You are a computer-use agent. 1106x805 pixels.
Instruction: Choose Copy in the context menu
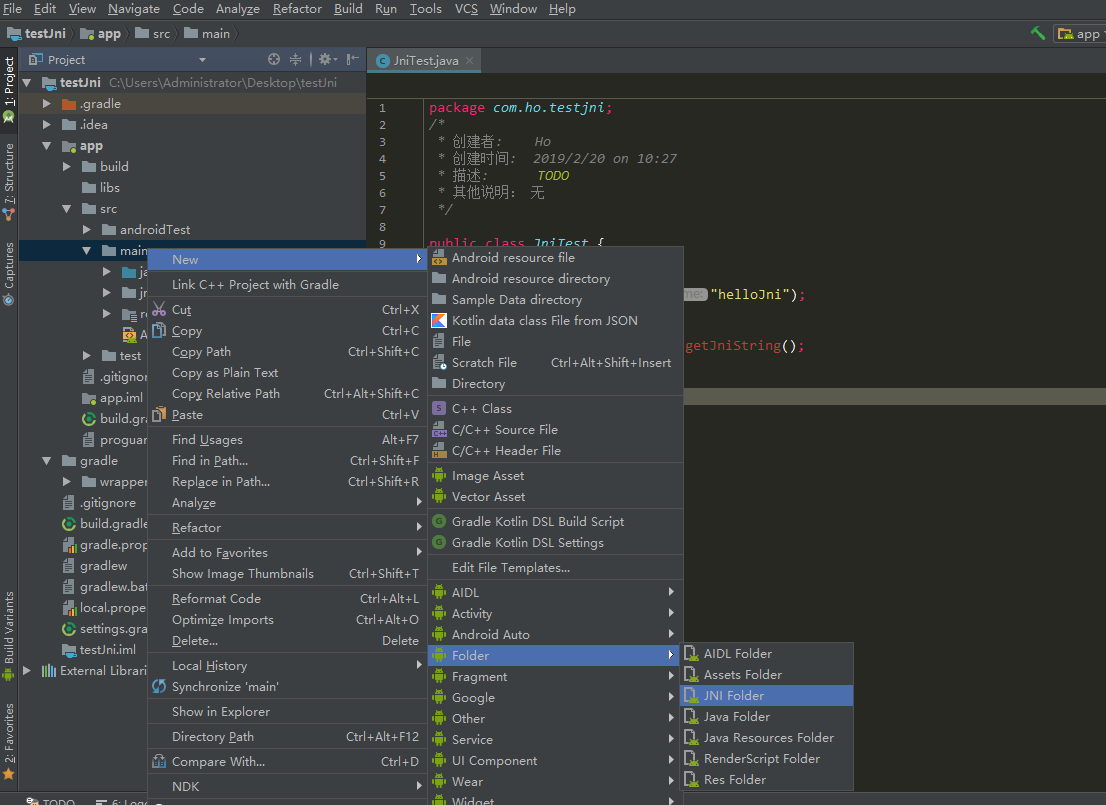(x=286, y=331)
